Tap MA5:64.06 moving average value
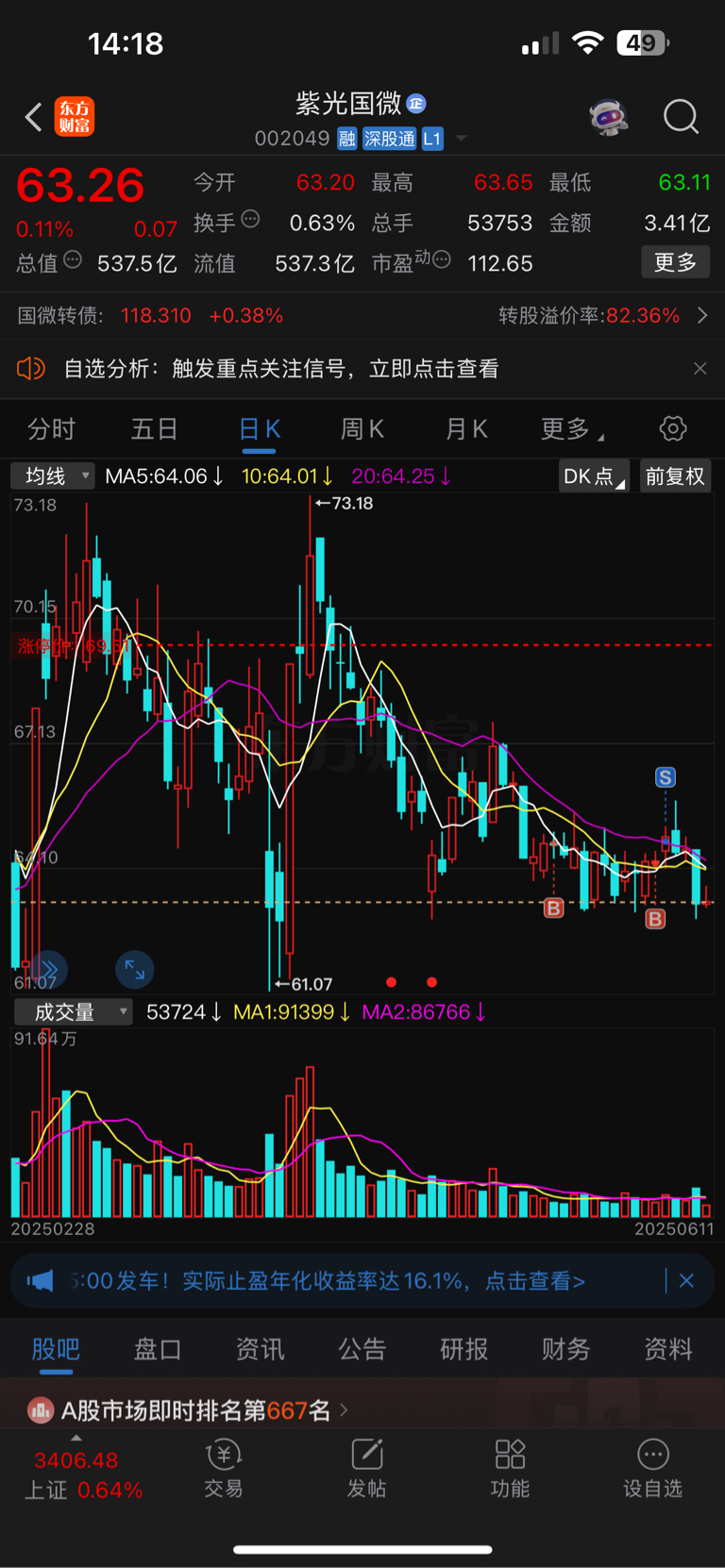This screenshot has height=1568, width=725. [x=164, y=476]
